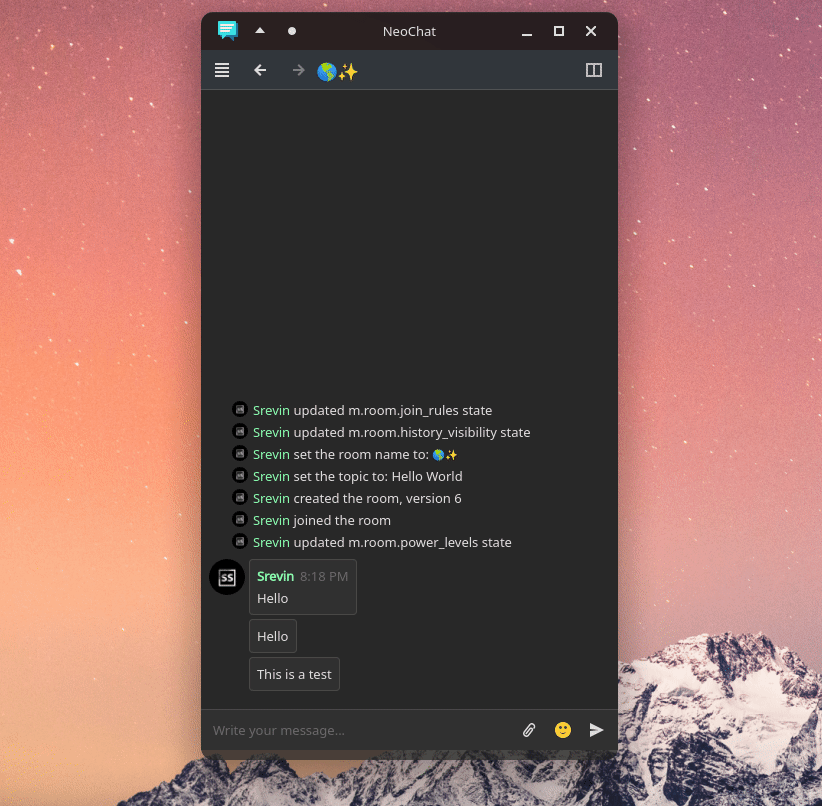Click 'created the room, version 6' text

pyautogui.click(x=377, y=498)
